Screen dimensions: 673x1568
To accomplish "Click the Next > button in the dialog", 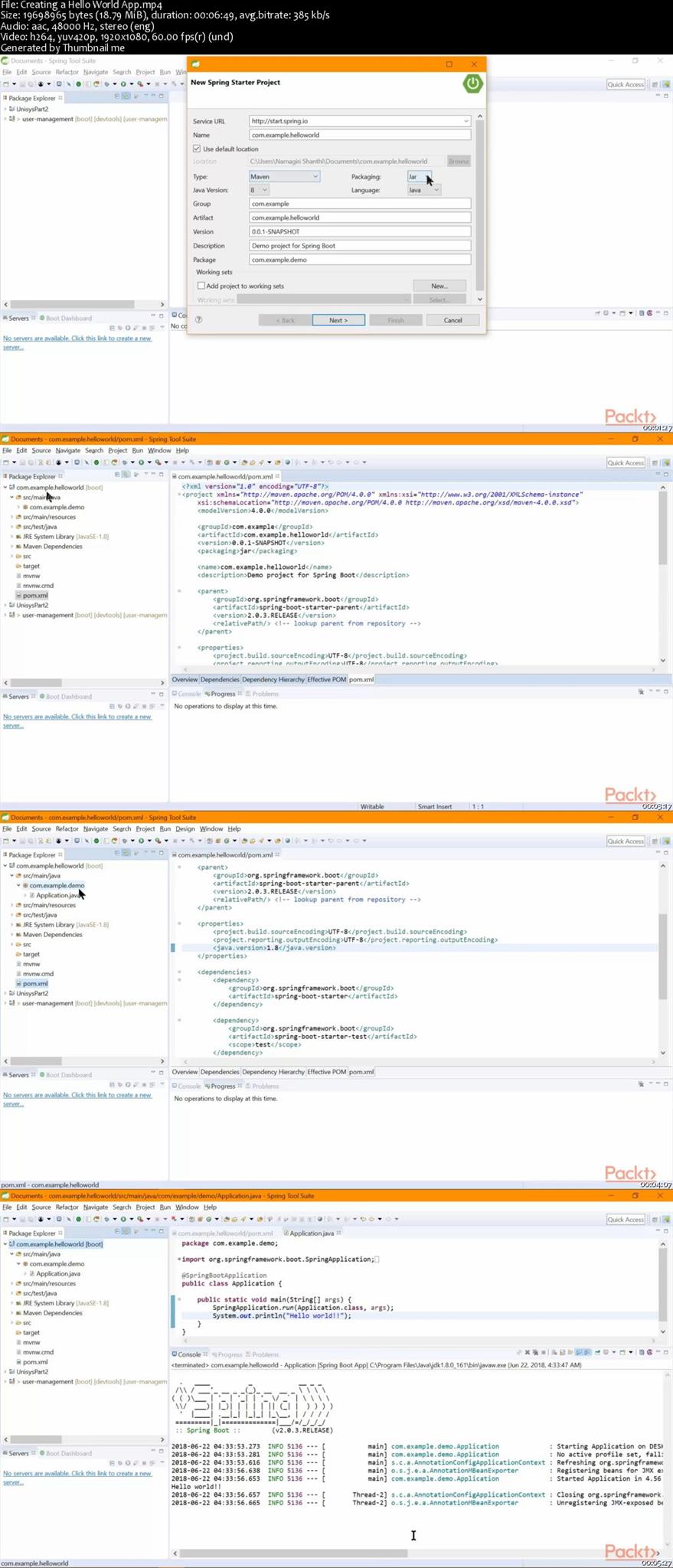I will (x=338, y=320).
